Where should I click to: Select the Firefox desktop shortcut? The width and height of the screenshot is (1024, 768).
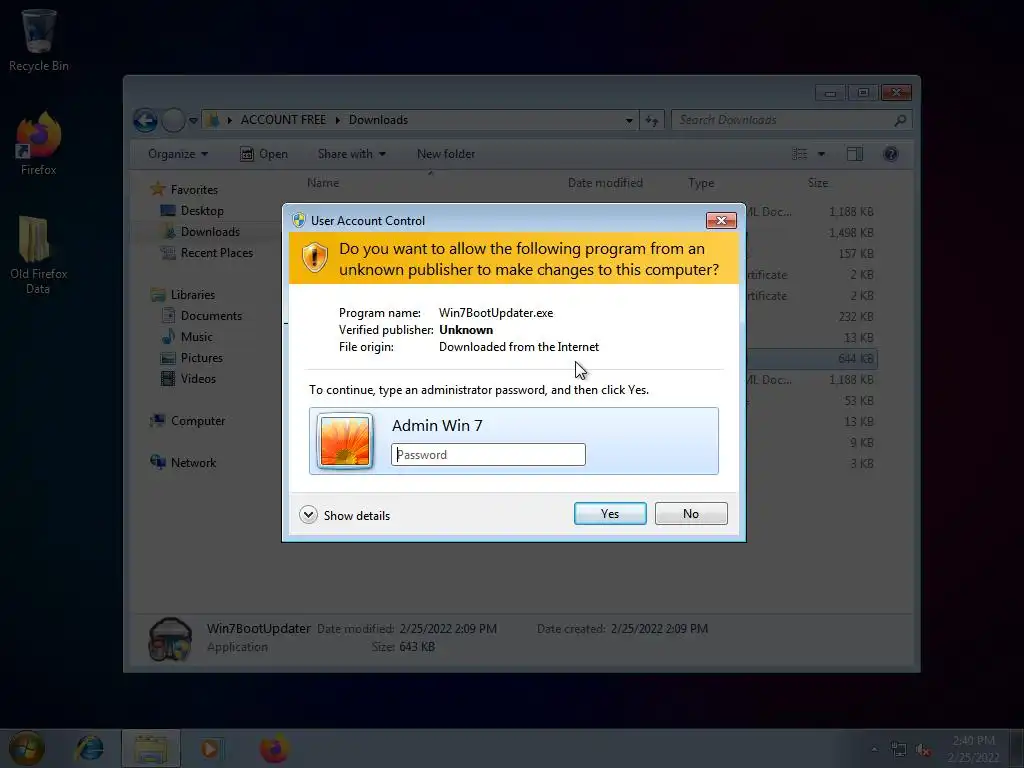[x=39, y=144]
